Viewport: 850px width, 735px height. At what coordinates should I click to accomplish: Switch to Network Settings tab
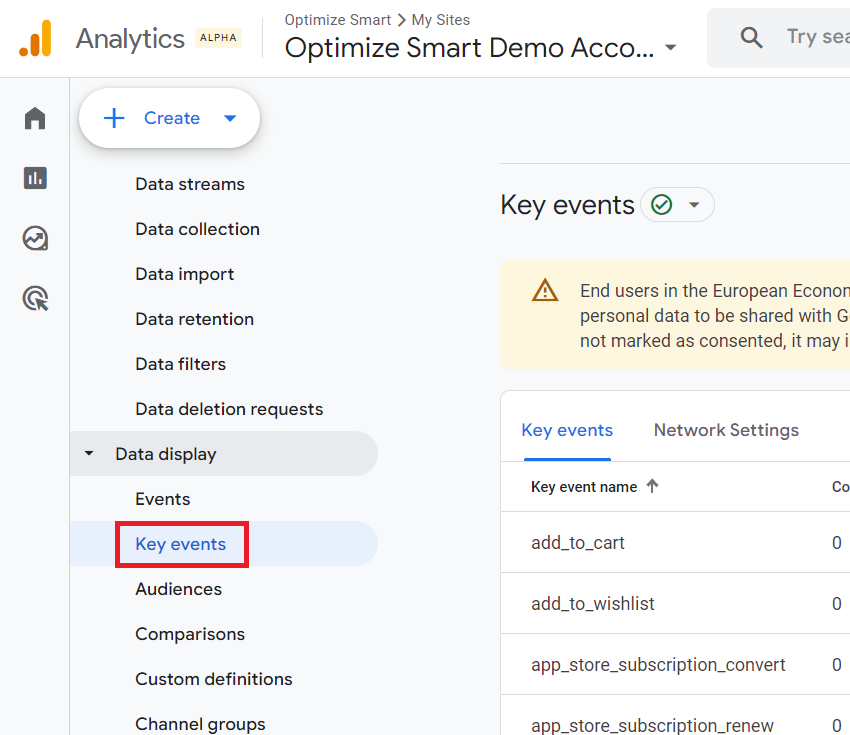tap(726, 430)
